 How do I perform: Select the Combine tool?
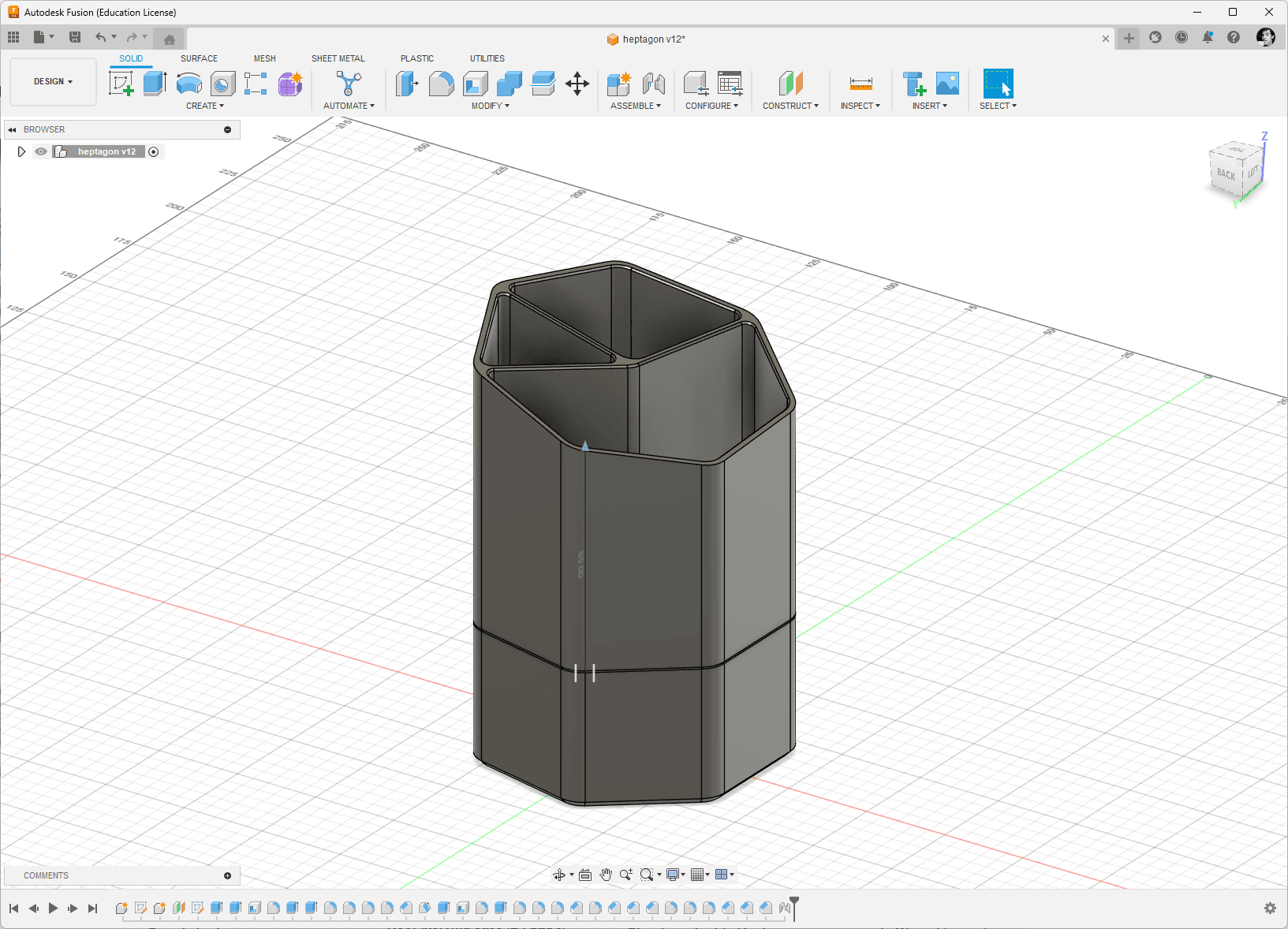point(509,84)
